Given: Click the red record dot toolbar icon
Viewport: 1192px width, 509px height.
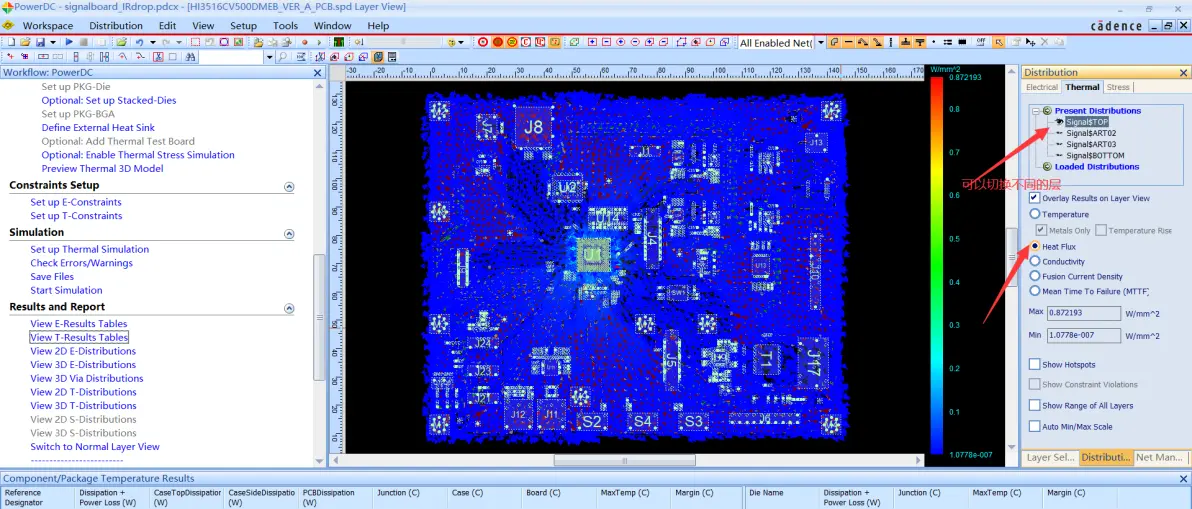Looking at the screenshot, I should coord(304,43).
